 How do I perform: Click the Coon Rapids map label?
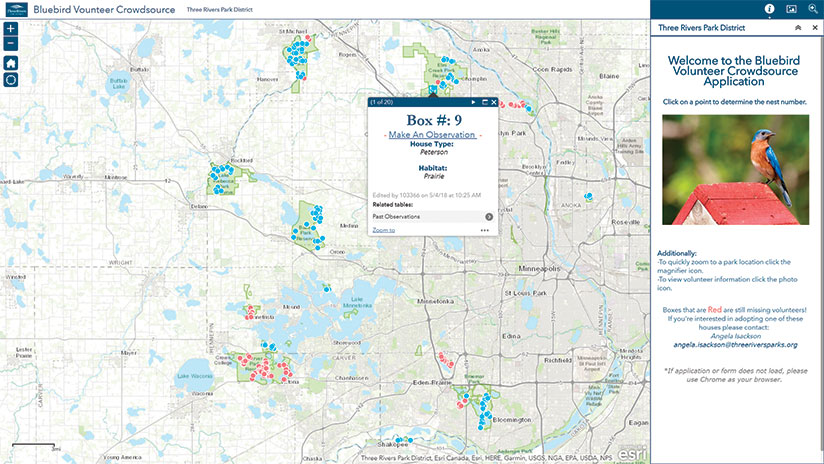tap(552, 69)
